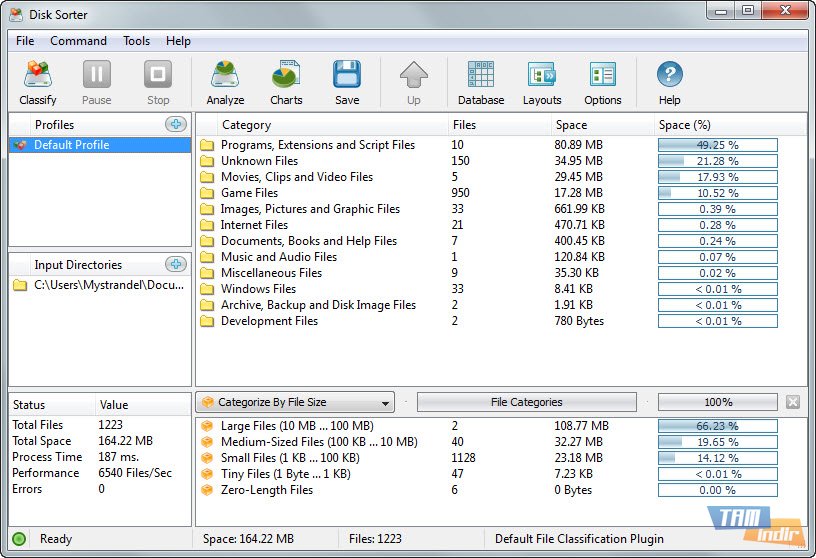This screenshot has width=816, height=558.
Task: Select the Music and Audio Files row
Action: pos(502,257)
